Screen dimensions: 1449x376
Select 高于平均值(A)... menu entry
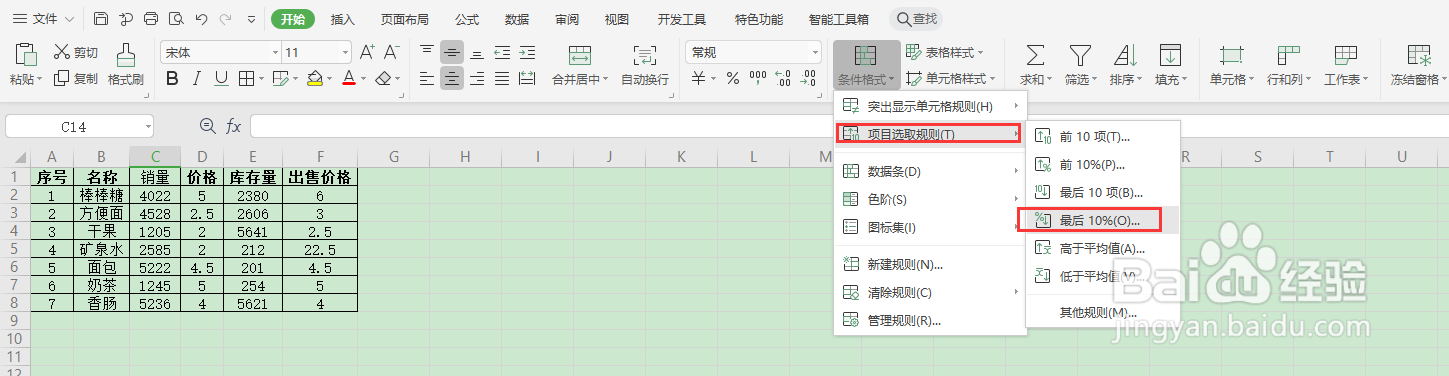click(1103, 248)
